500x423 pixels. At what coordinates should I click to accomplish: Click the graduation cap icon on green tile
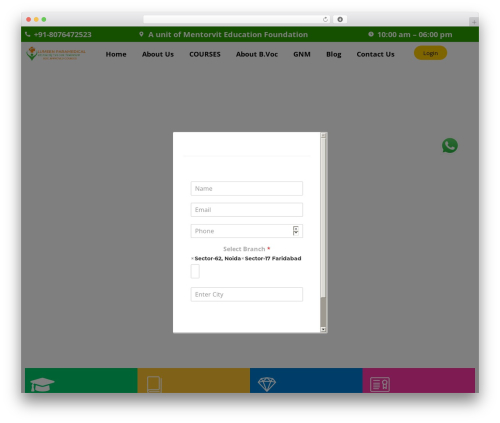pos(42,385)
